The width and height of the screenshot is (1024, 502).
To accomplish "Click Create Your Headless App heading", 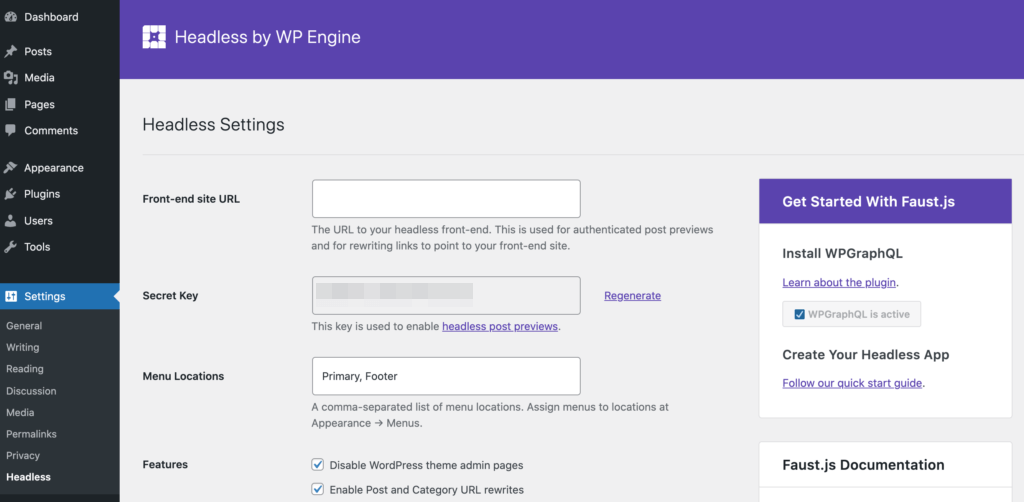I will point(866,355).
